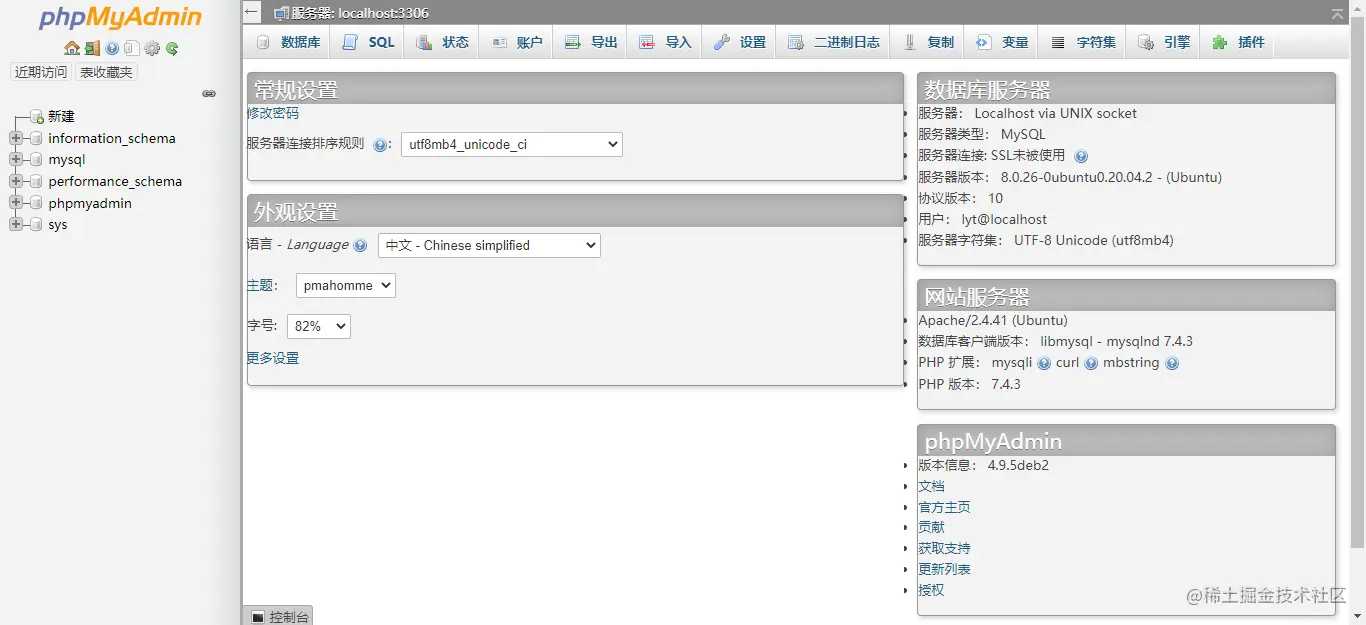Open the language dropdown 中文 - Chinese simplified

tap(489, 245)
